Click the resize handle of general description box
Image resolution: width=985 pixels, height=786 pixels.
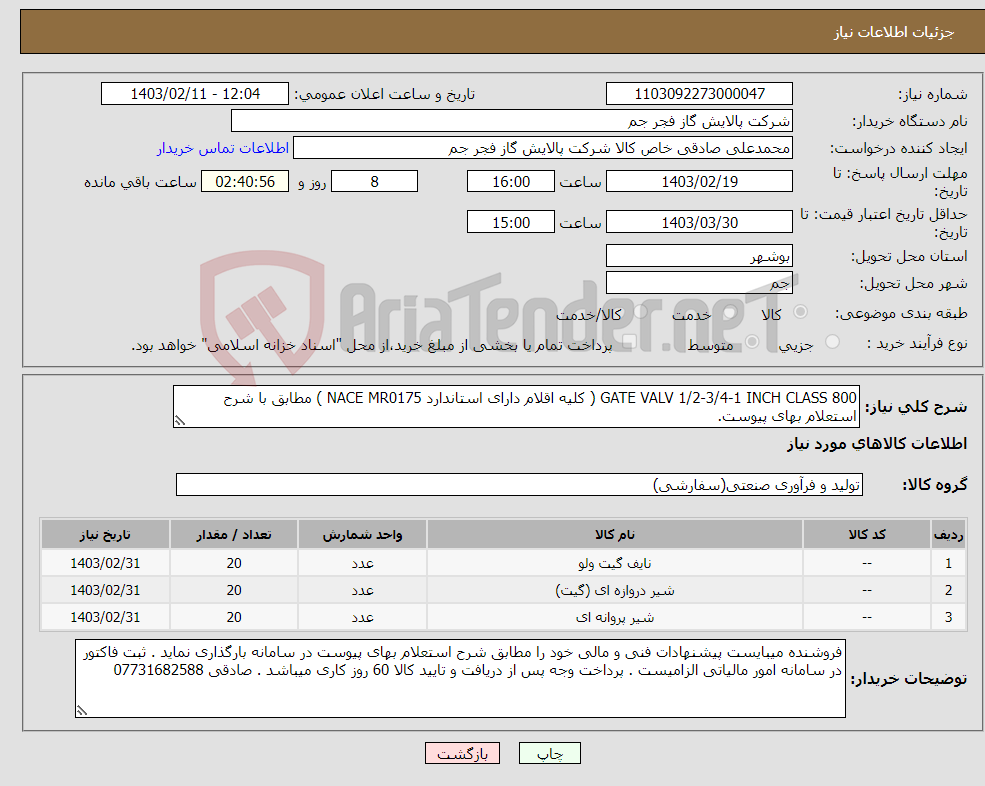[180, 421]
